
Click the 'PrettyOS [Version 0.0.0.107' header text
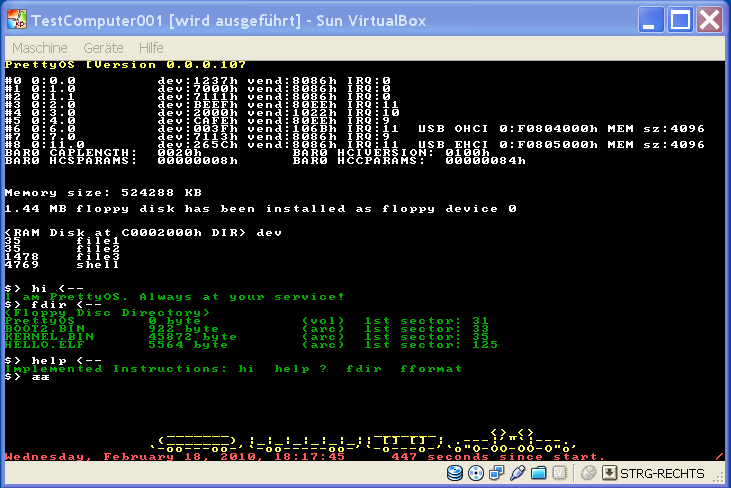pos(125,65)
